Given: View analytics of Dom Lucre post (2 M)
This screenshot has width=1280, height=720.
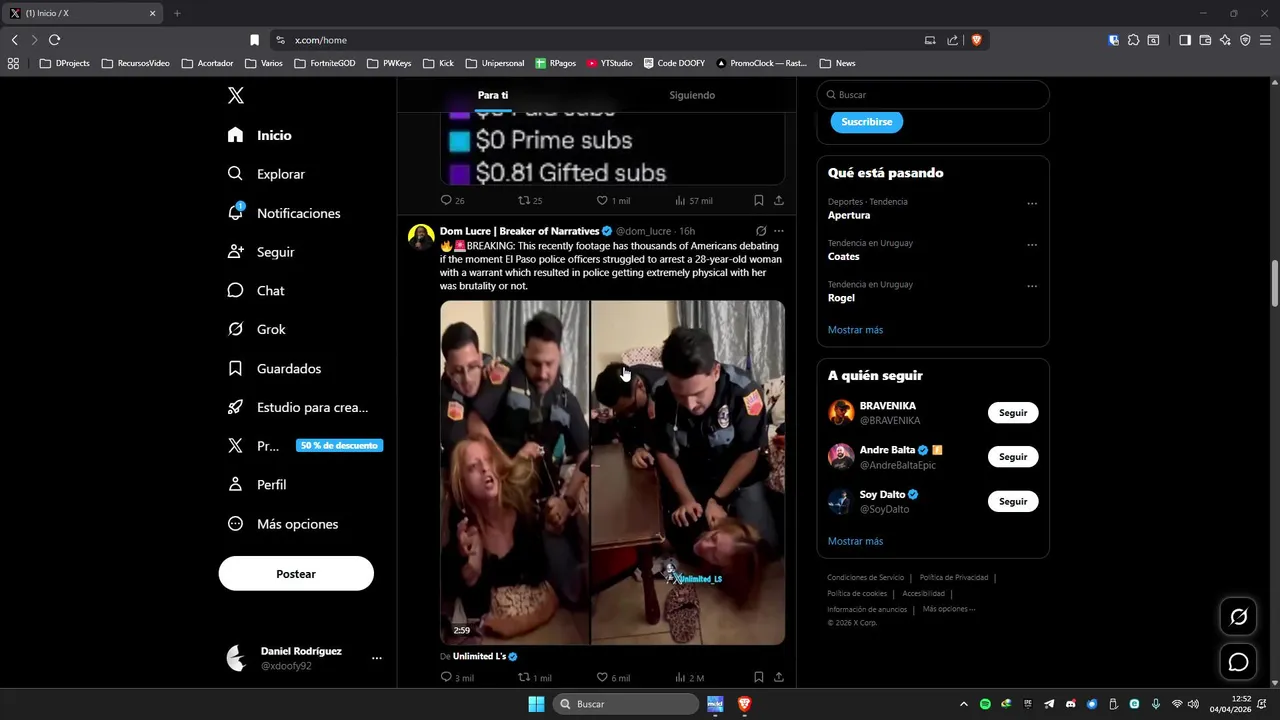Looking at the screenshot, I should click(x=690, y=678).
